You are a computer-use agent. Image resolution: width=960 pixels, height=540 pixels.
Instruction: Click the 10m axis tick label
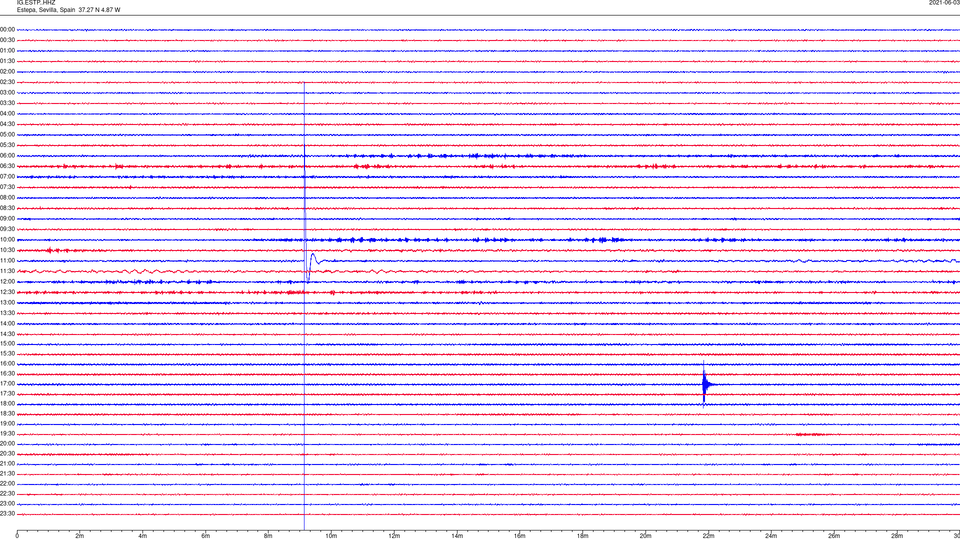click(x=331, y=536)
